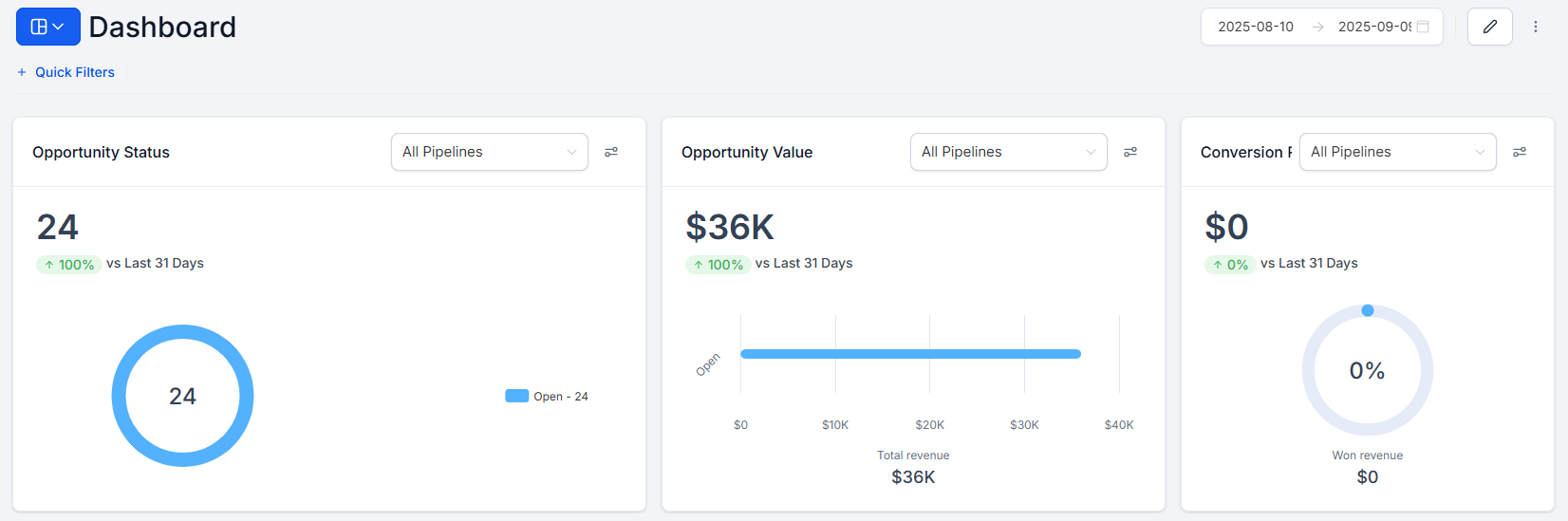
Task: Click the blue donut chart ring
Action: click(117, 396)
